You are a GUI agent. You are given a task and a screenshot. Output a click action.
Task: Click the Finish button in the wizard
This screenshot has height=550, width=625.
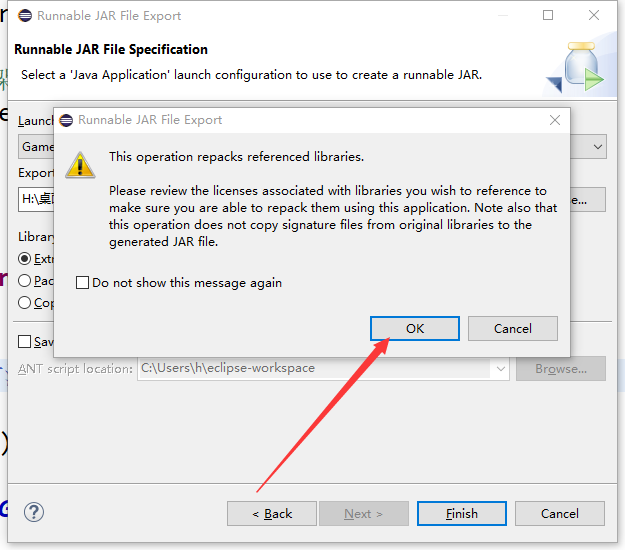(462, 513)
